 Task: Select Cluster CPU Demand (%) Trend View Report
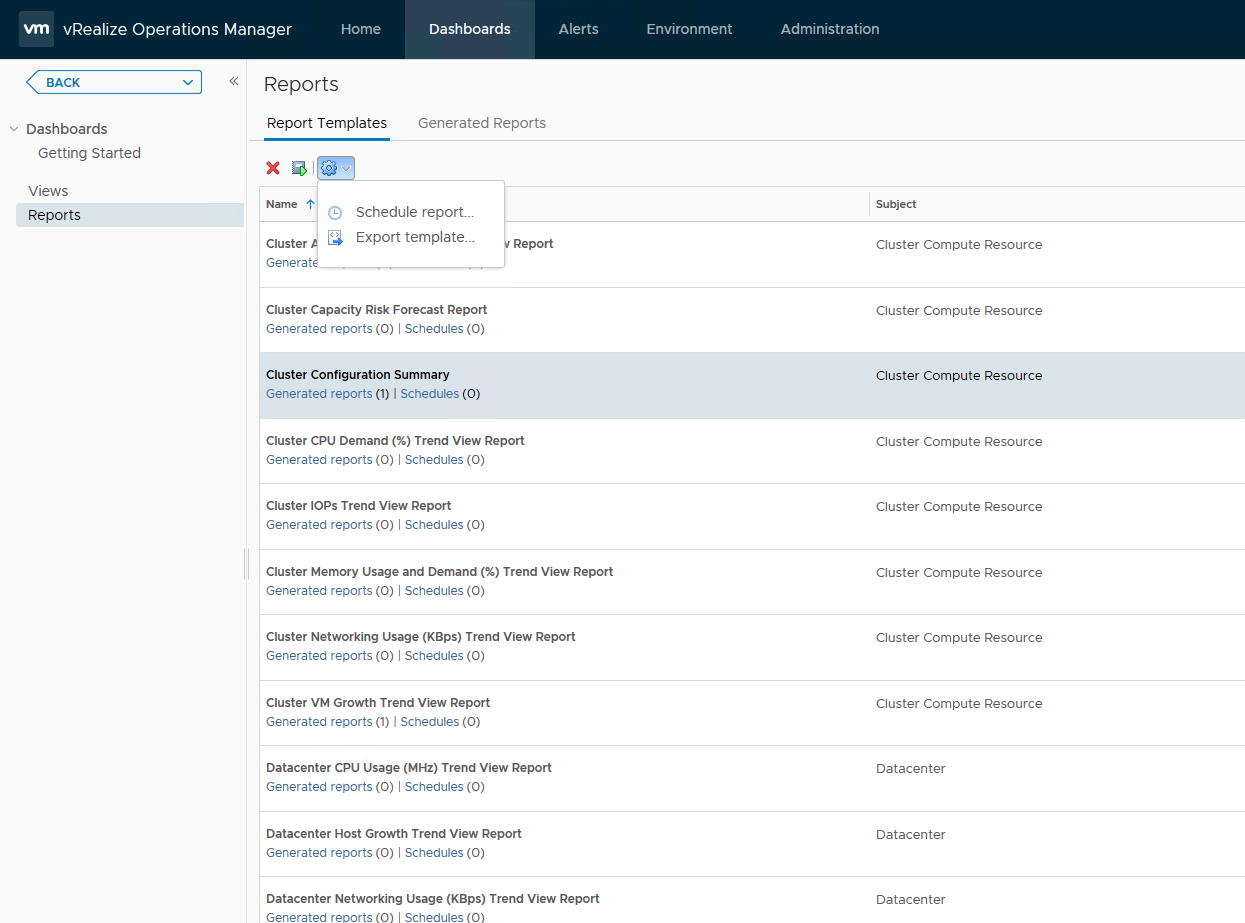[395, 441]
